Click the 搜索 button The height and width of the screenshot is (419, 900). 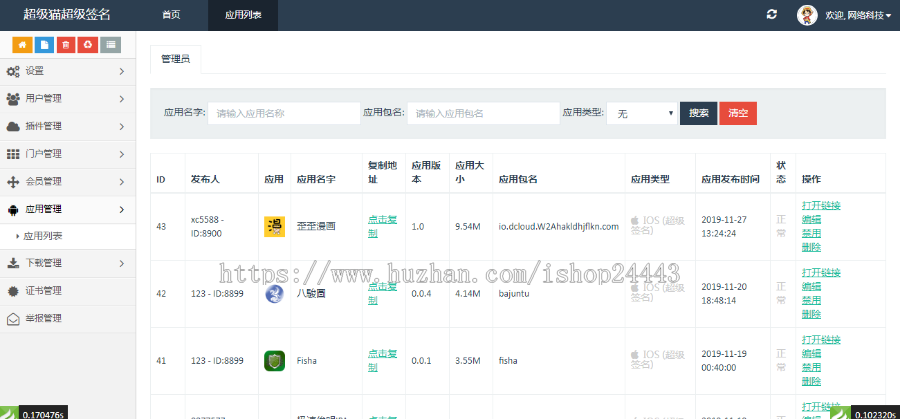[x=699, y=113]
